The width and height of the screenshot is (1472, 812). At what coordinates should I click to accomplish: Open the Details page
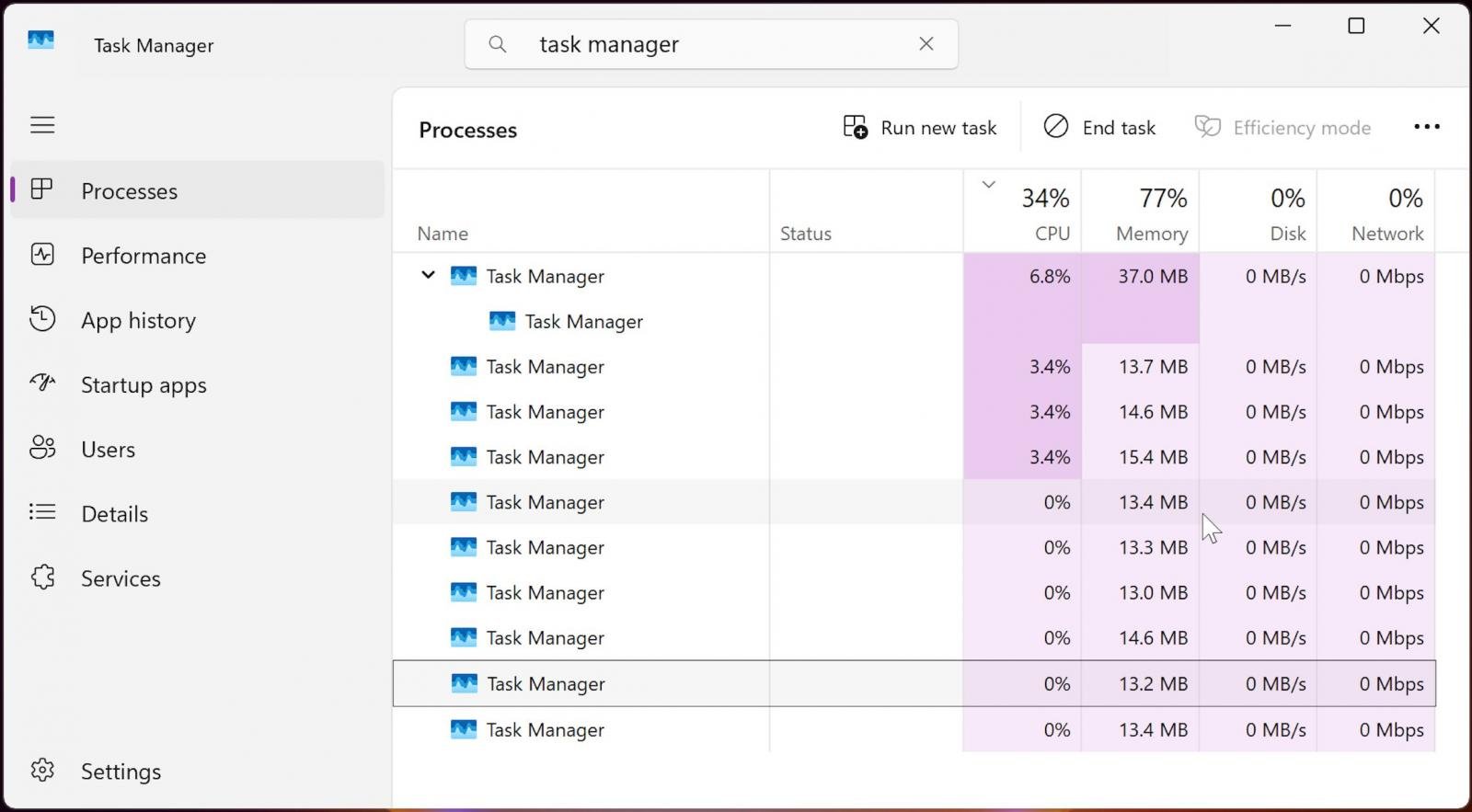[x=114, y=513]
